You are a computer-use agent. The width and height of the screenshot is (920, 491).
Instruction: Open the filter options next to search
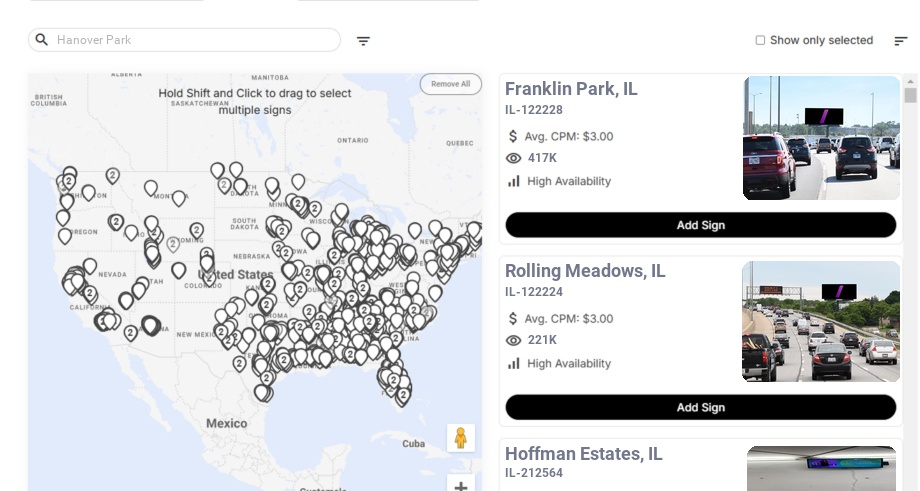coord(363,41)
